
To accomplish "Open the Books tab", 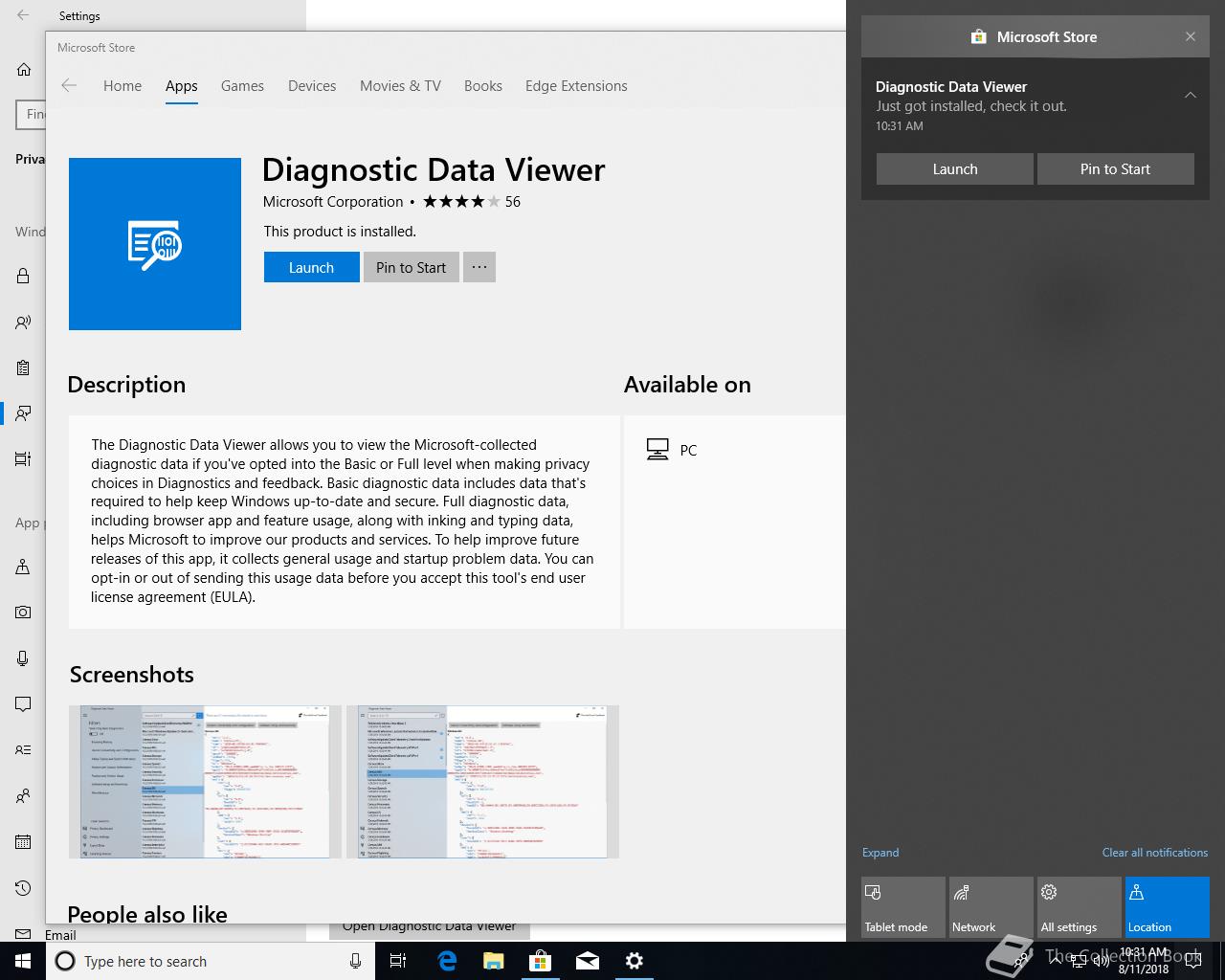I will coord(483,85).
